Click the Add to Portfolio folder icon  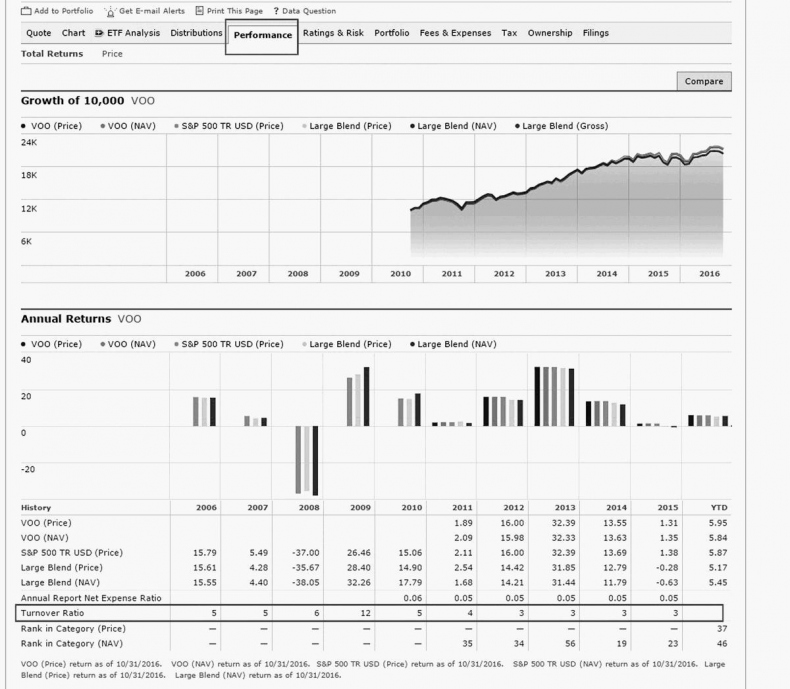[x=26, y=11]
